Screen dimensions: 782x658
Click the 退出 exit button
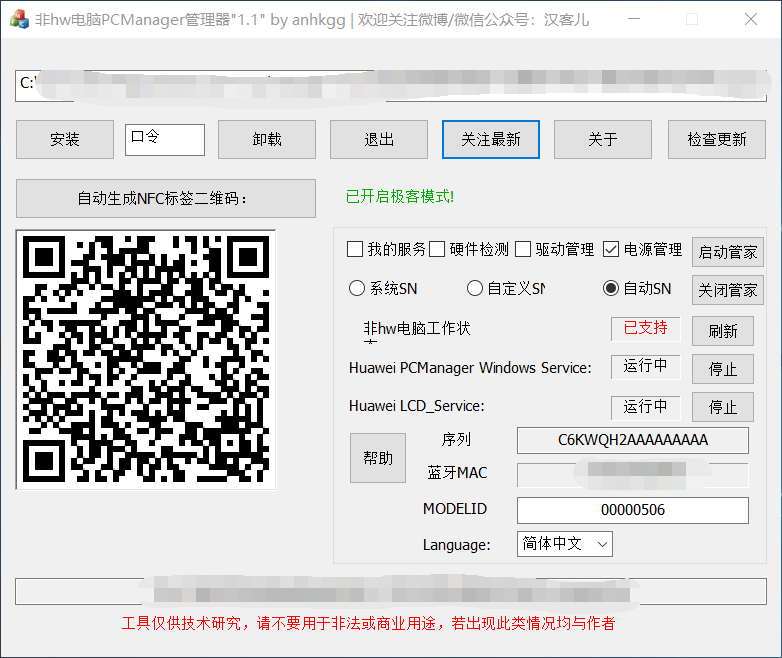pos(379,139)
